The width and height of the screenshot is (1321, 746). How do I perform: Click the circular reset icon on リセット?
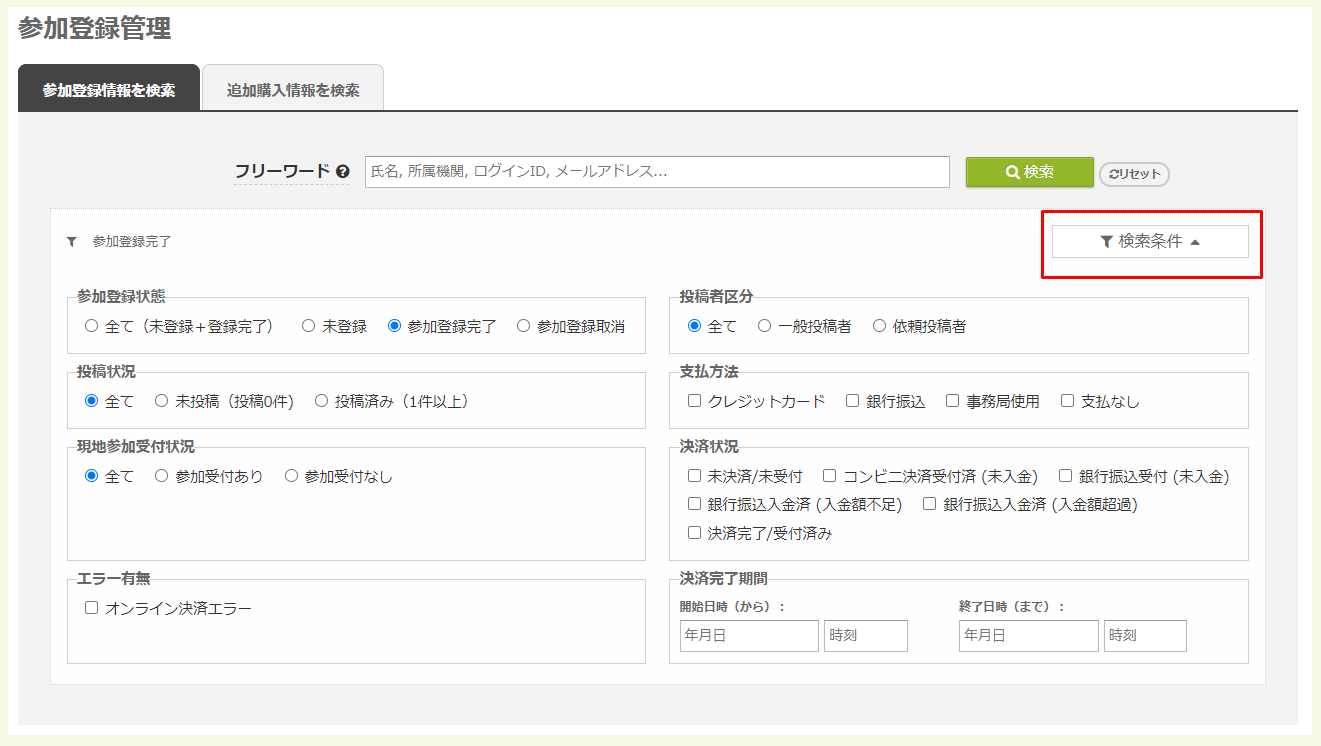click(x=1113, y=173)
